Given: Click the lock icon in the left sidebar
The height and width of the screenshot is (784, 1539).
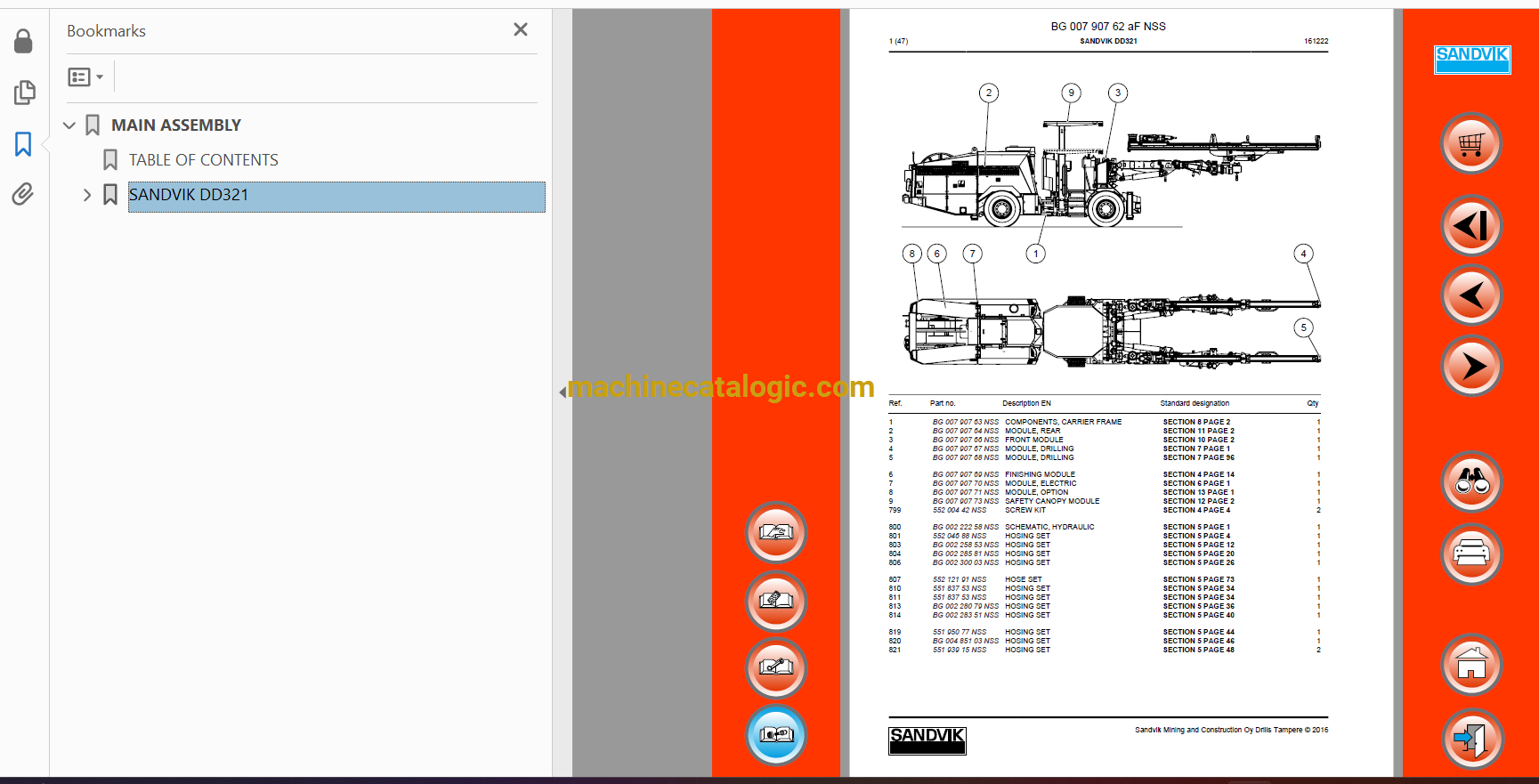Looking at the screenshot, I should tap(23, 41).
